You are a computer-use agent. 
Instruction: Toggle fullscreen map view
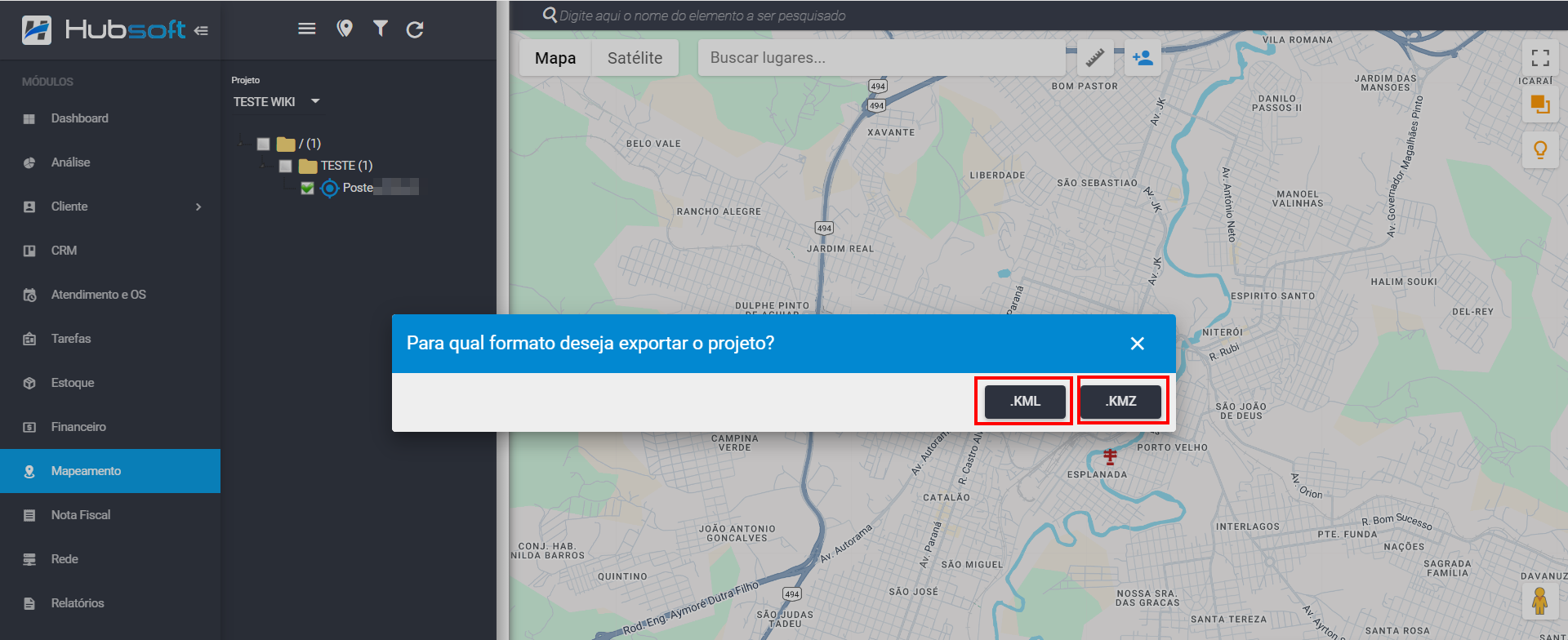pyautogui.click(x=1540, y=57)
